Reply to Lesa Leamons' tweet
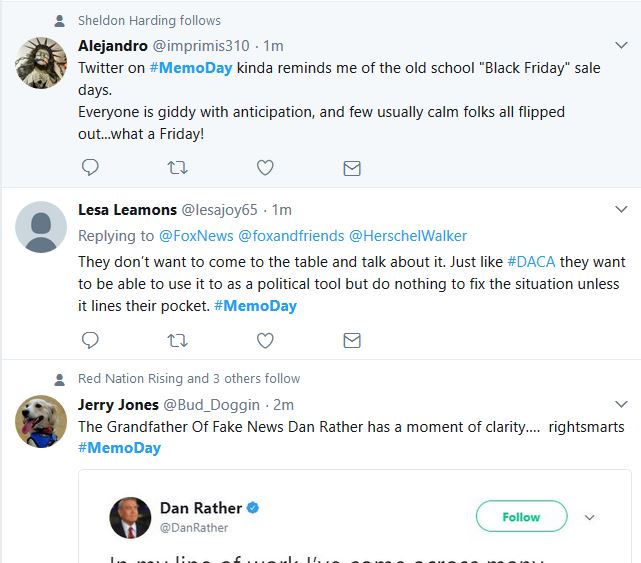The width and height of the screenshot is (641, 563). (90, 340)
